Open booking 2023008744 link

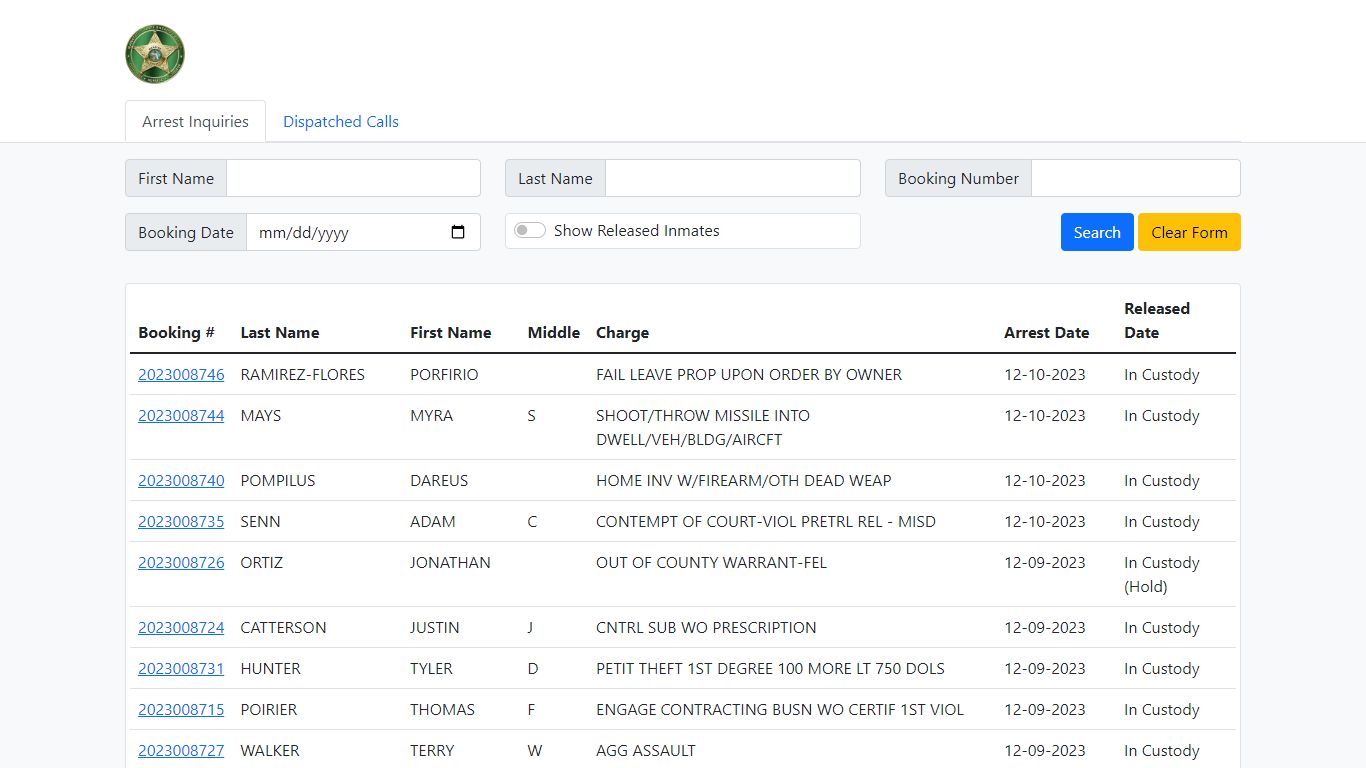(x=181, y=416)
